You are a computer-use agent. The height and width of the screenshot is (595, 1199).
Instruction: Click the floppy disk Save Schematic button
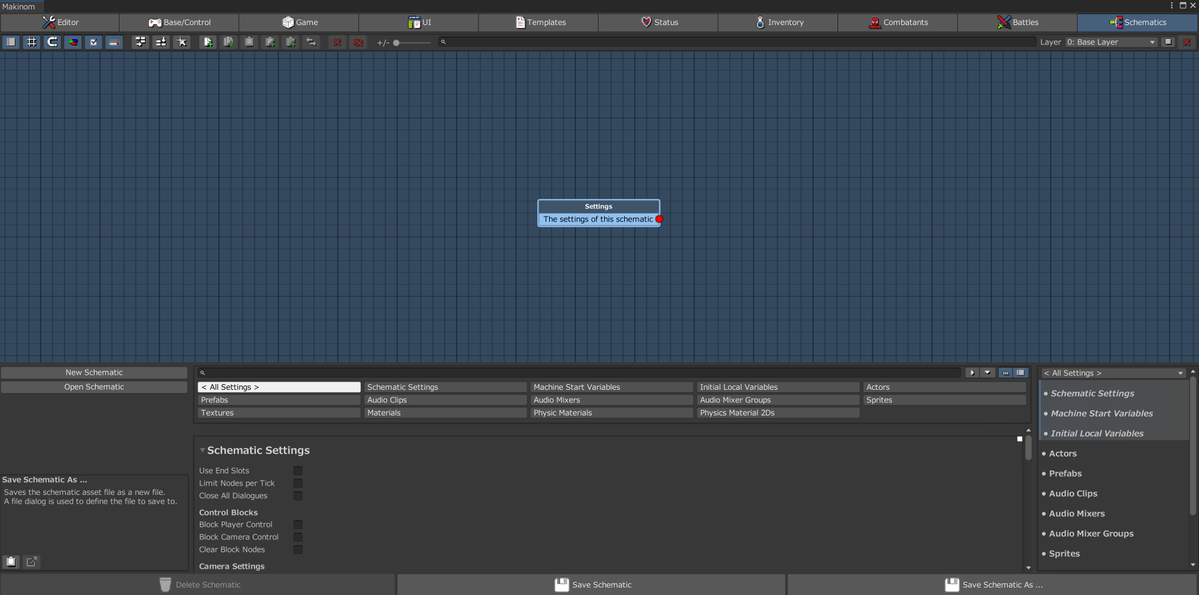[x=591, y=585]
